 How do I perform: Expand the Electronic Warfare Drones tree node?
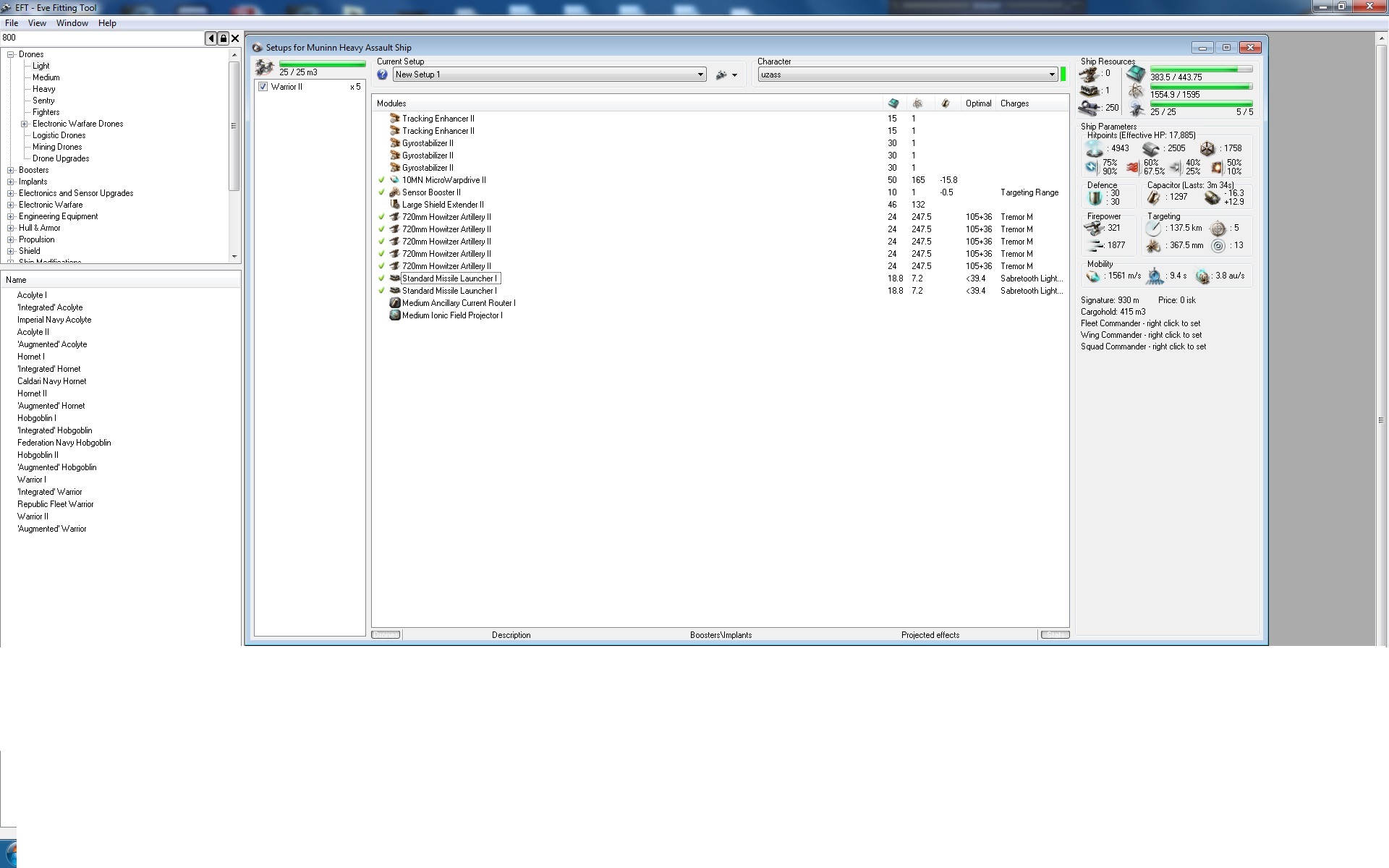(x=24, y=124)
